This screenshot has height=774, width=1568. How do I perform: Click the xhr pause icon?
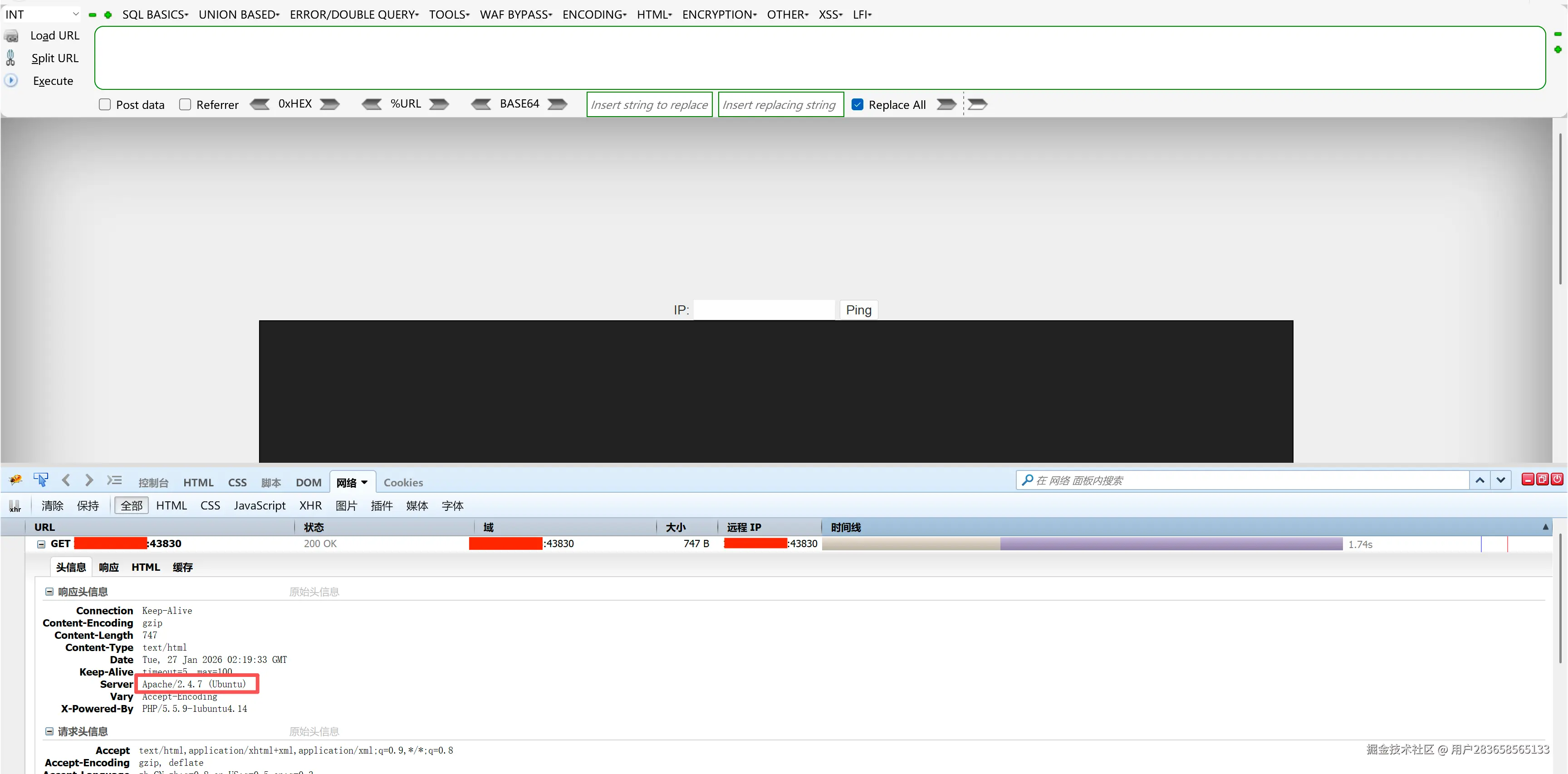[x=15, y=506]
